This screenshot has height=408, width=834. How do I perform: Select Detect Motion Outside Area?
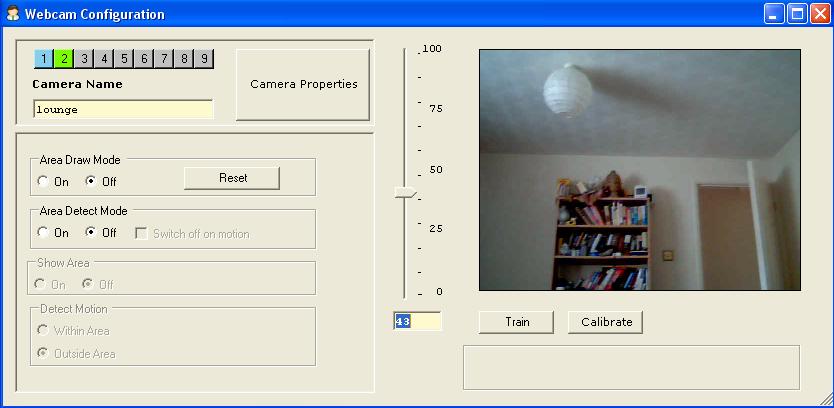[x=43, y=353]
